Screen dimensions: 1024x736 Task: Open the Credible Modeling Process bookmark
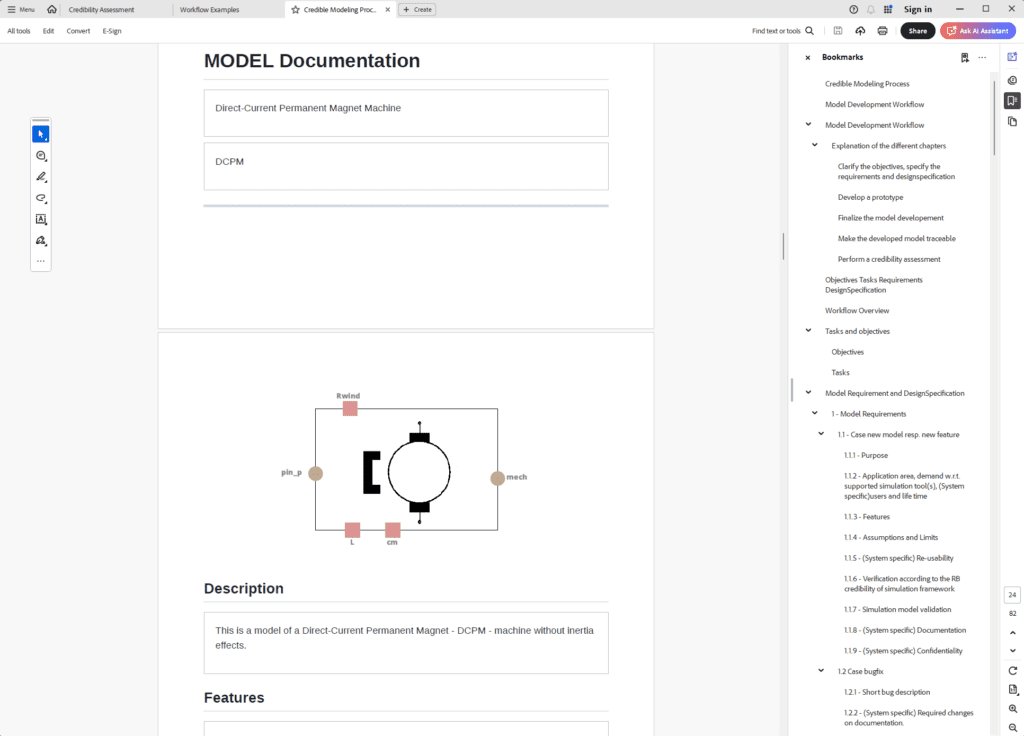(867, 84)
